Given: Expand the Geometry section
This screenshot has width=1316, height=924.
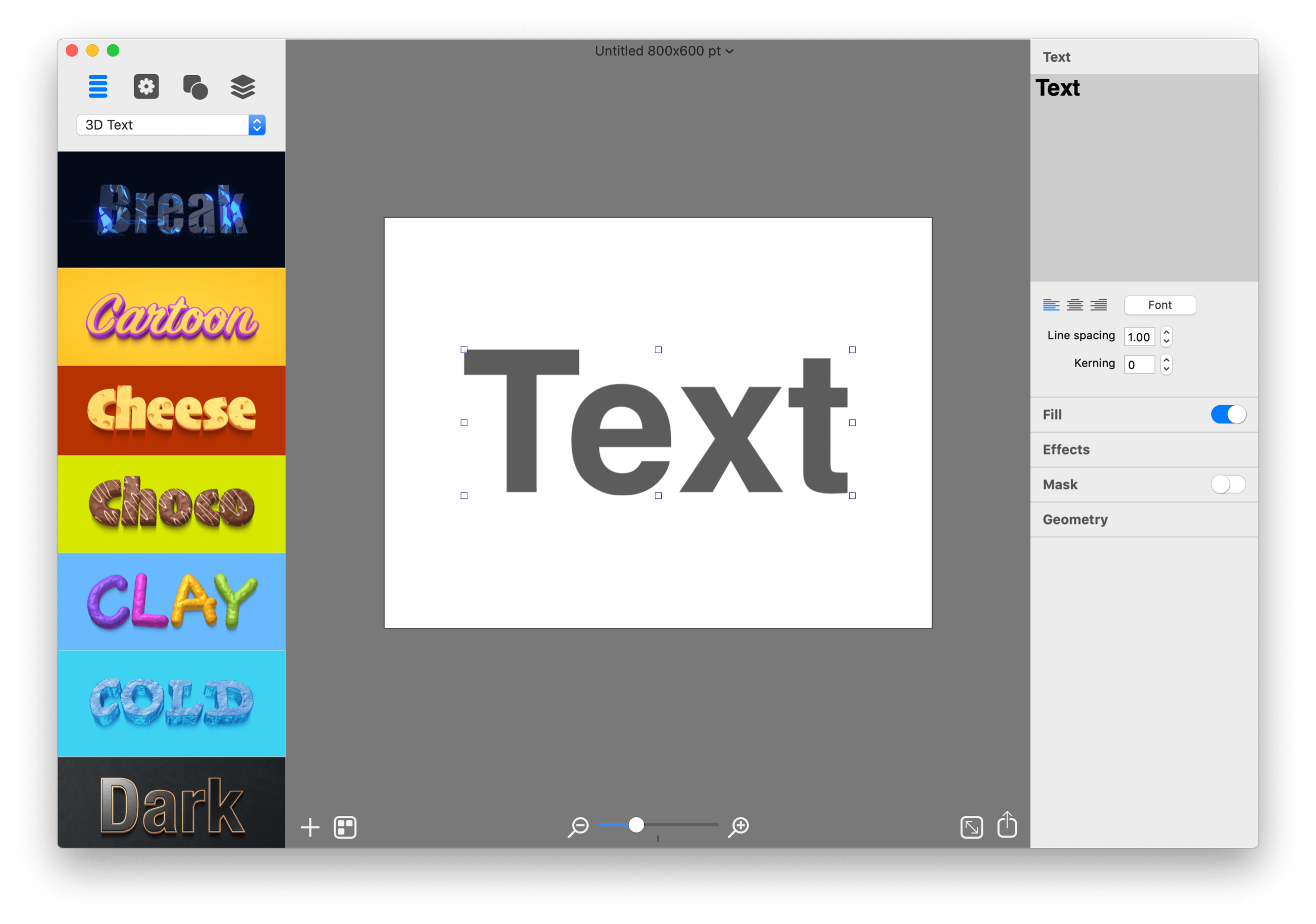Looking at the screenshot, I should coord(1075,519).
